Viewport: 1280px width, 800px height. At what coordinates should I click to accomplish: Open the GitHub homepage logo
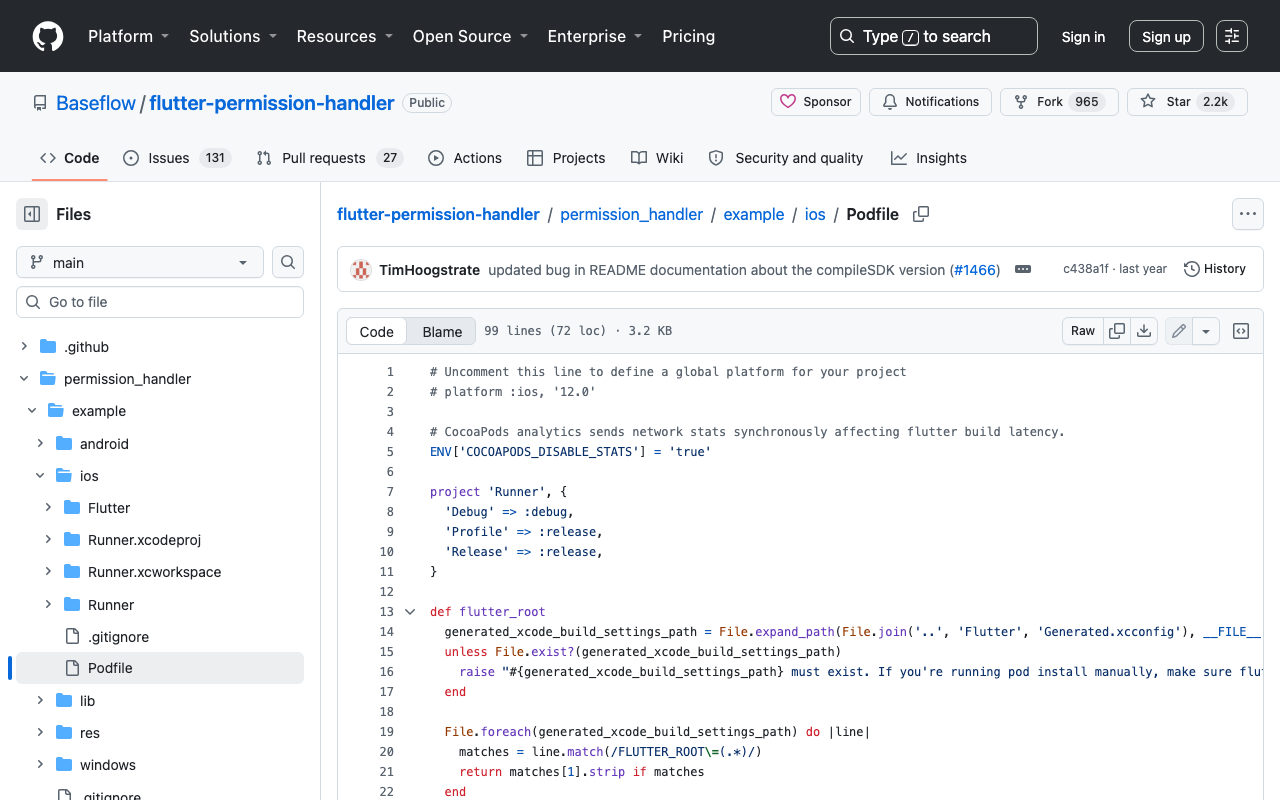point(48,36)
